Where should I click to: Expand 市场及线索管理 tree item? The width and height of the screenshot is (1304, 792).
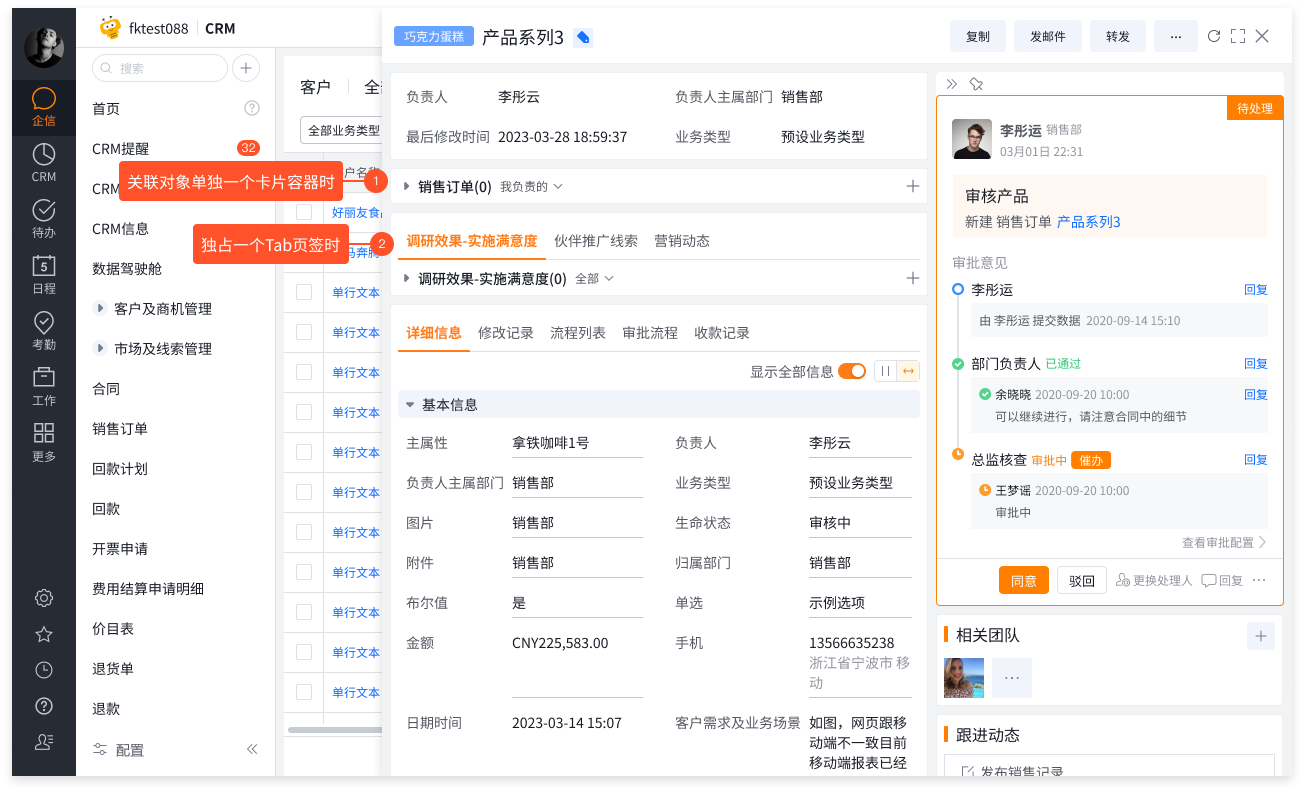[100, 349]
